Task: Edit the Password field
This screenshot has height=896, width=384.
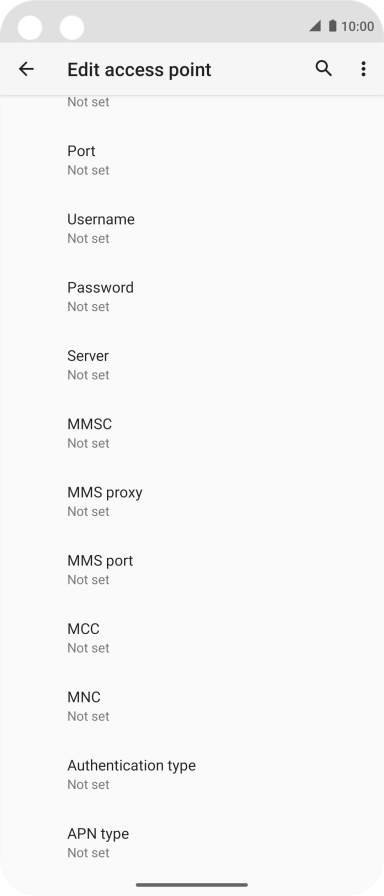Action: click(x=192, y=297)
